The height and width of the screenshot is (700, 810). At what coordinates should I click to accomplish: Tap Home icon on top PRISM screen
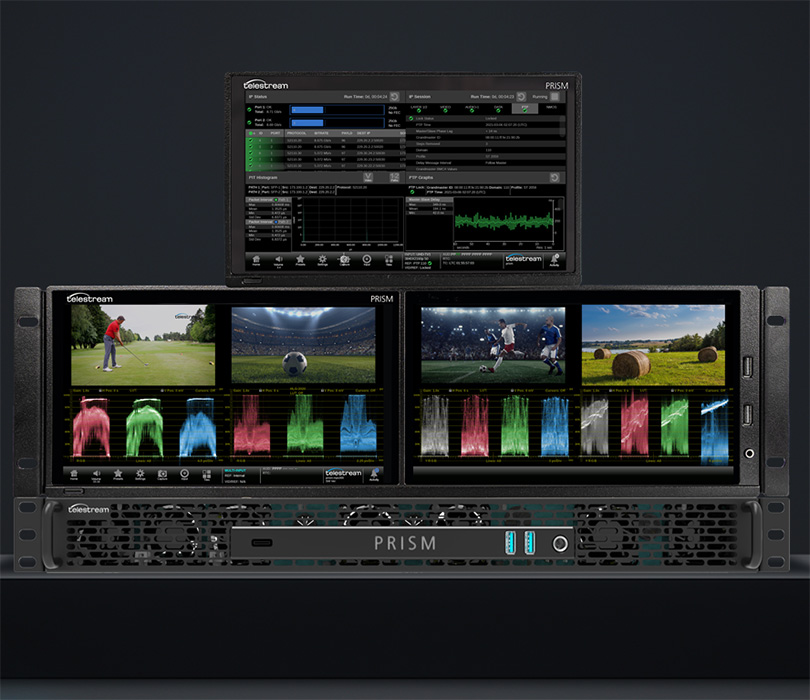point(256,261)
